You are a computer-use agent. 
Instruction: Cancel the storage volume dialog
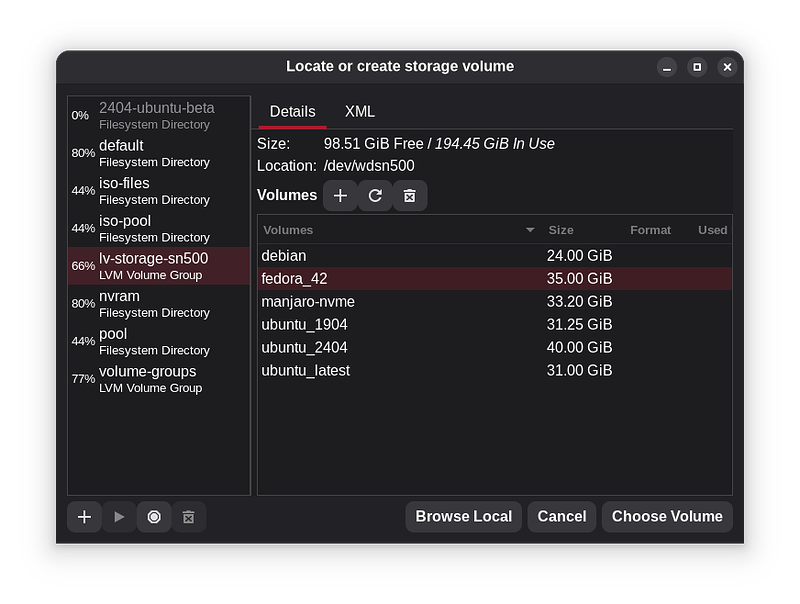pos(562,517)
